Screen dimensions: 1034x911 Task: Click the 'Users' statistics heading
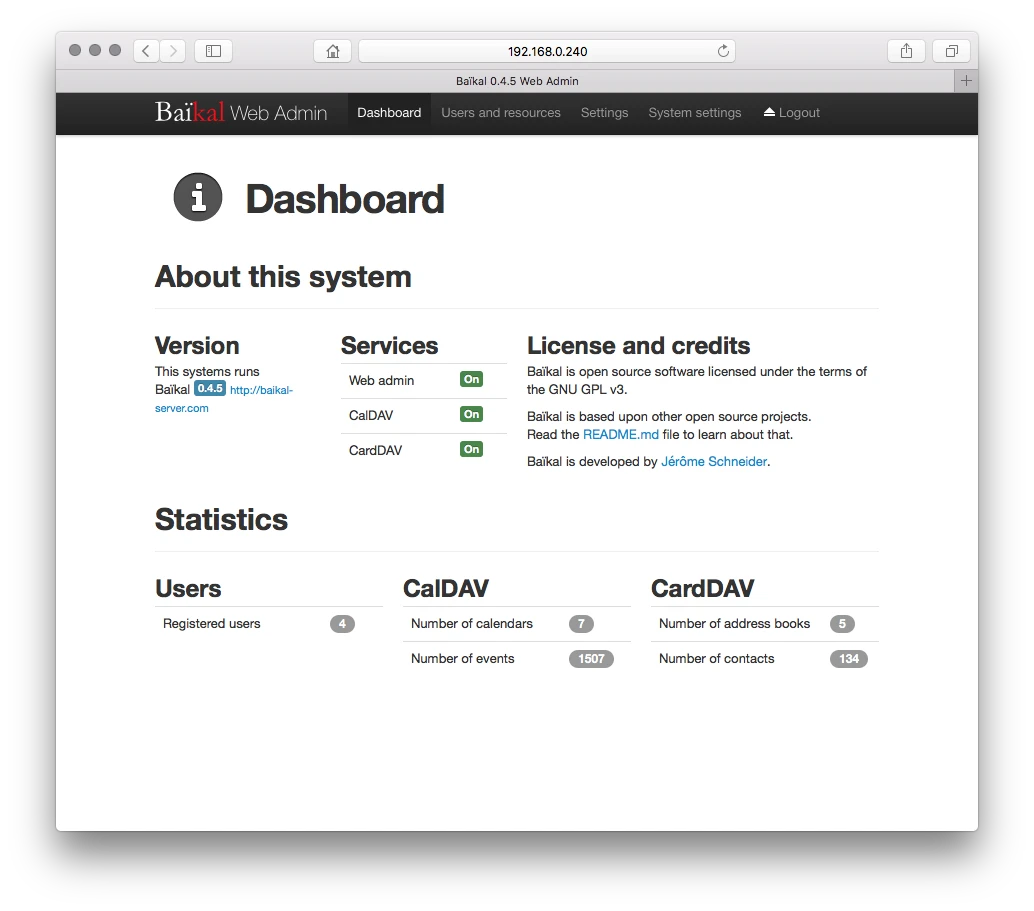click(188, 588)
